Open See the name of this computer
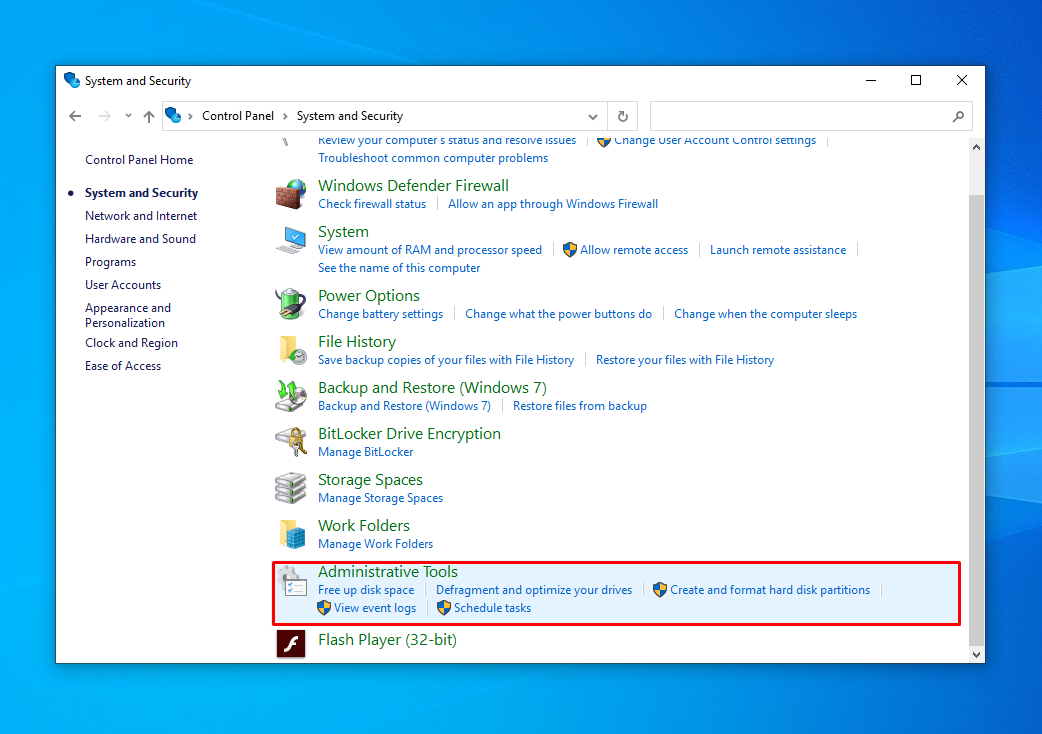This screenshot has height=734, width=1042. (399, 268)
